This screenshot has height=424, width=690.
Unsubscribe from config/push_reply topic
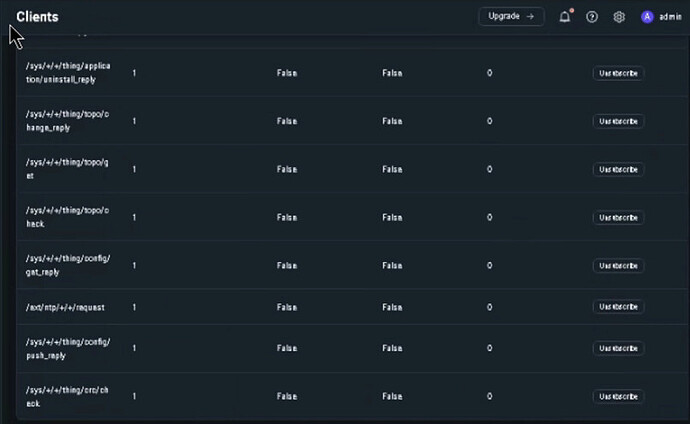click(x=618, y=348)
